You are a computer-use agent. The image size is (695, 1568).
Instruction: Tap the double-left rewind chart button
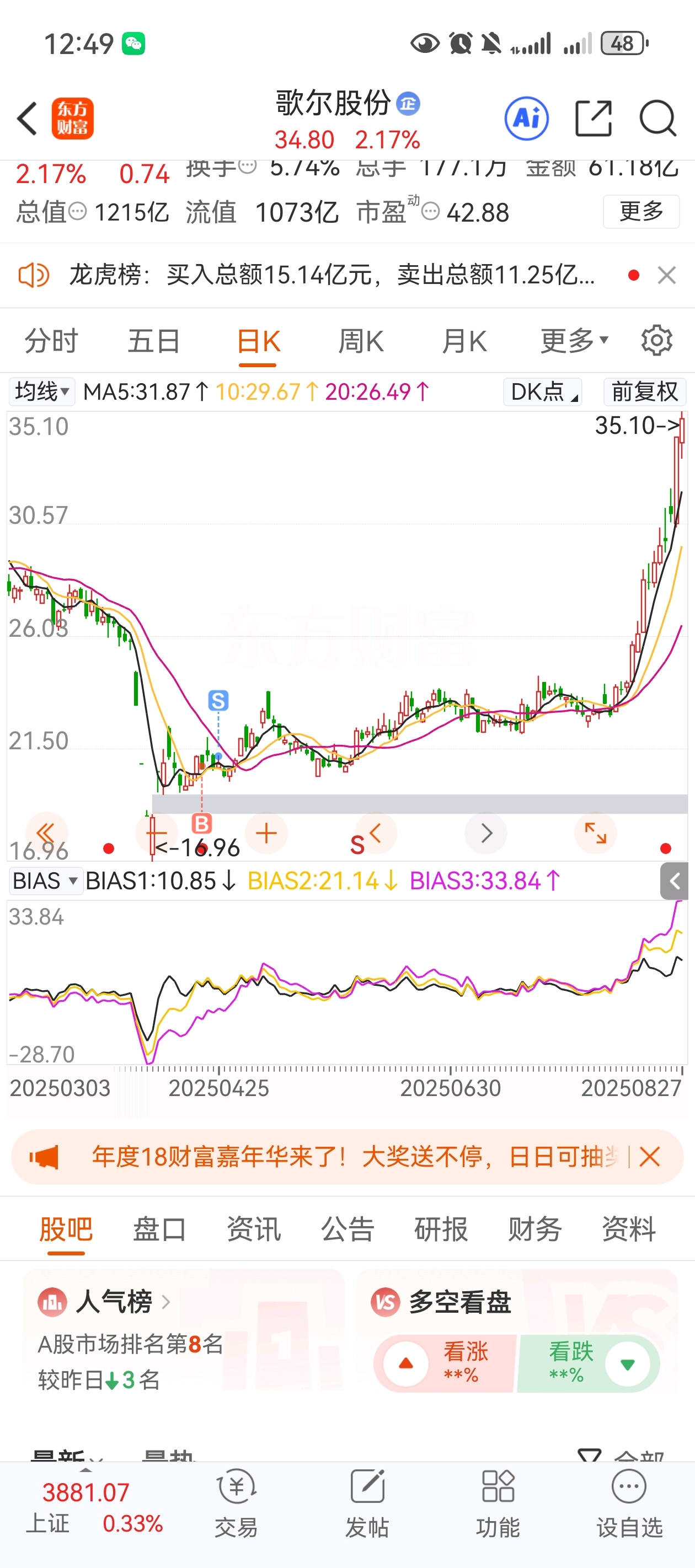[46, 833]
